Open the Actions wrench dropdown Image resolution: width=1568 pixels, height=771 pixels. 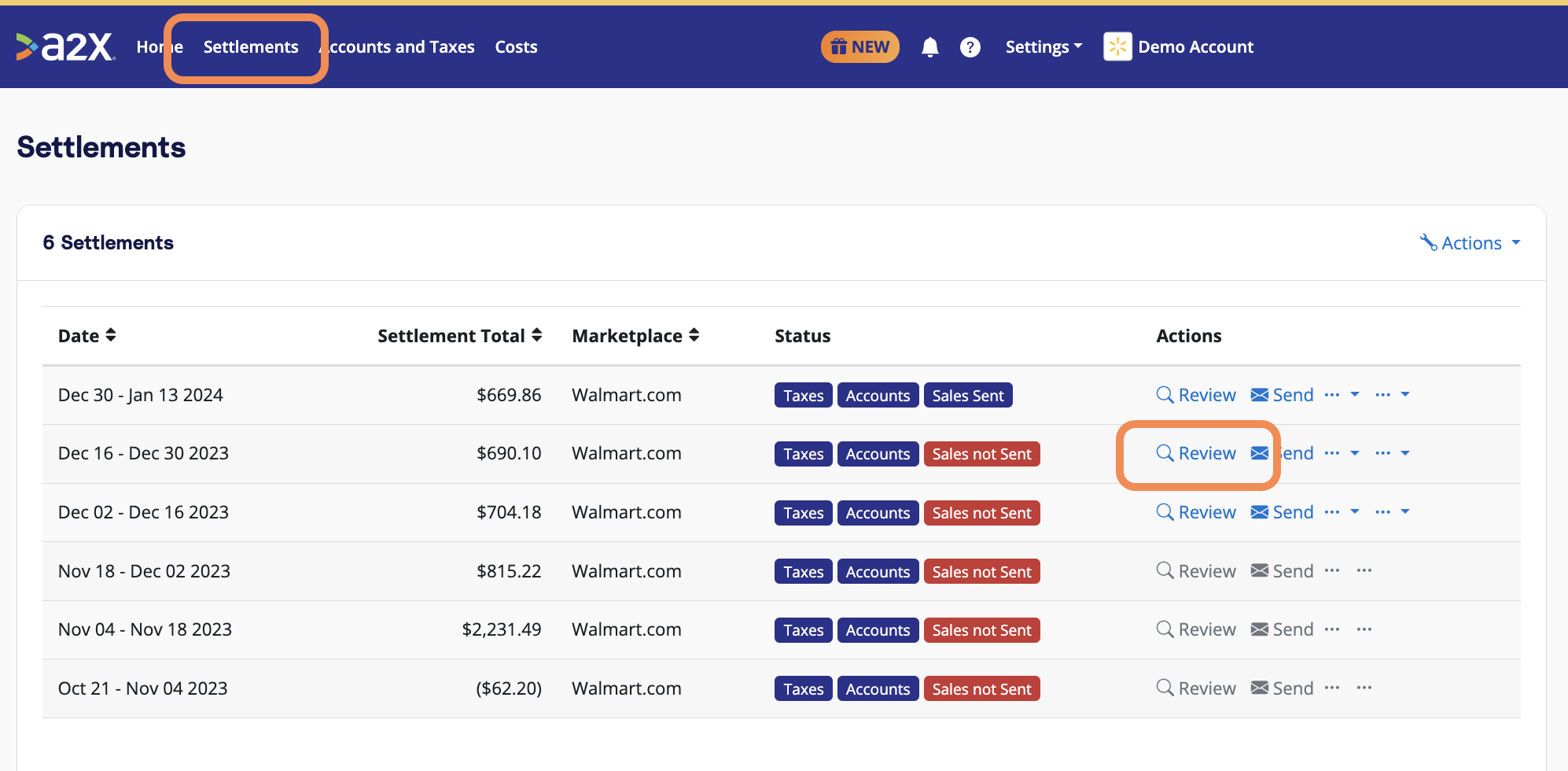tap(1470, 243)
